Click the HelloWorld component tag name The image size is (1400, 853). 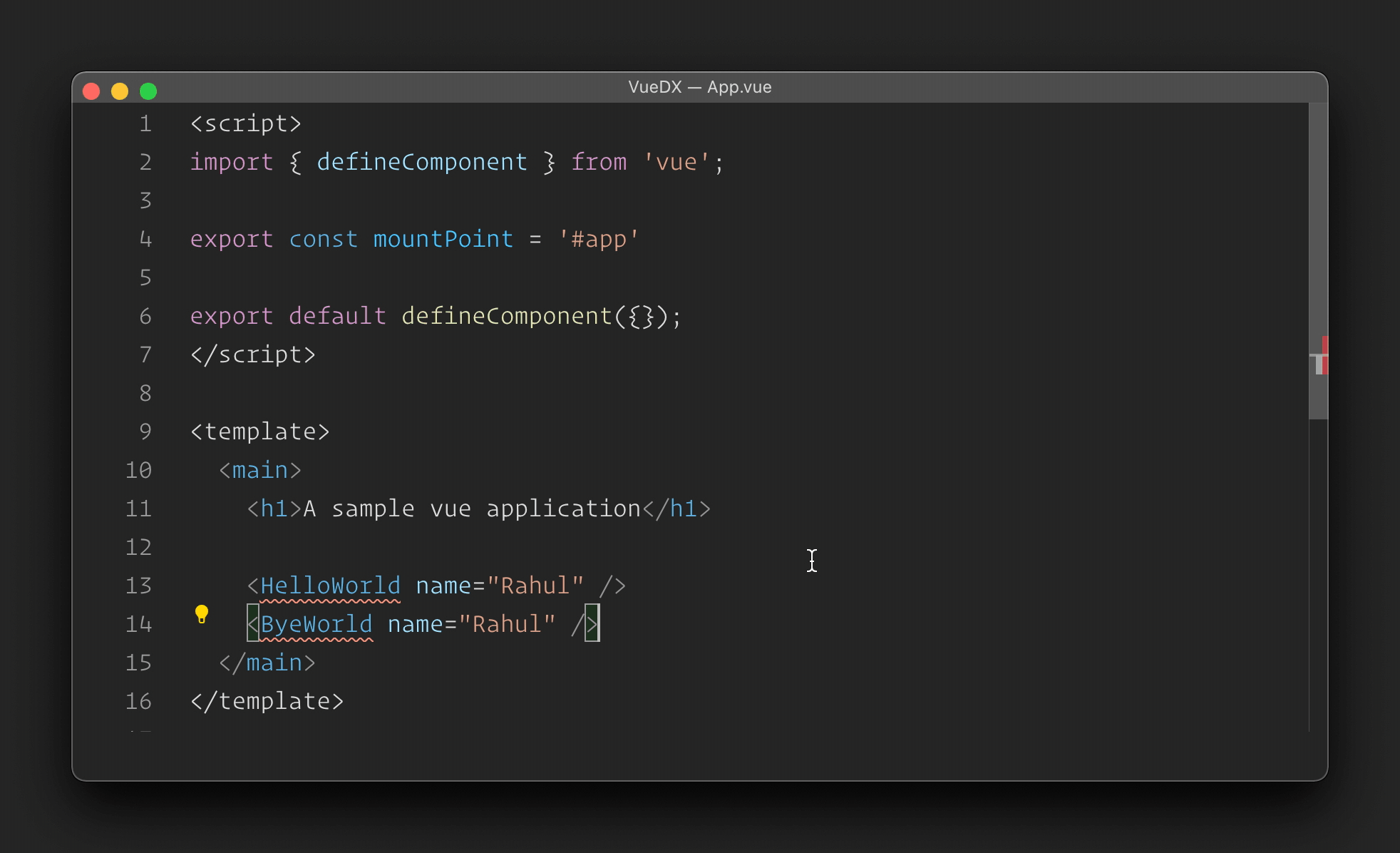click(x=330, y=586)
